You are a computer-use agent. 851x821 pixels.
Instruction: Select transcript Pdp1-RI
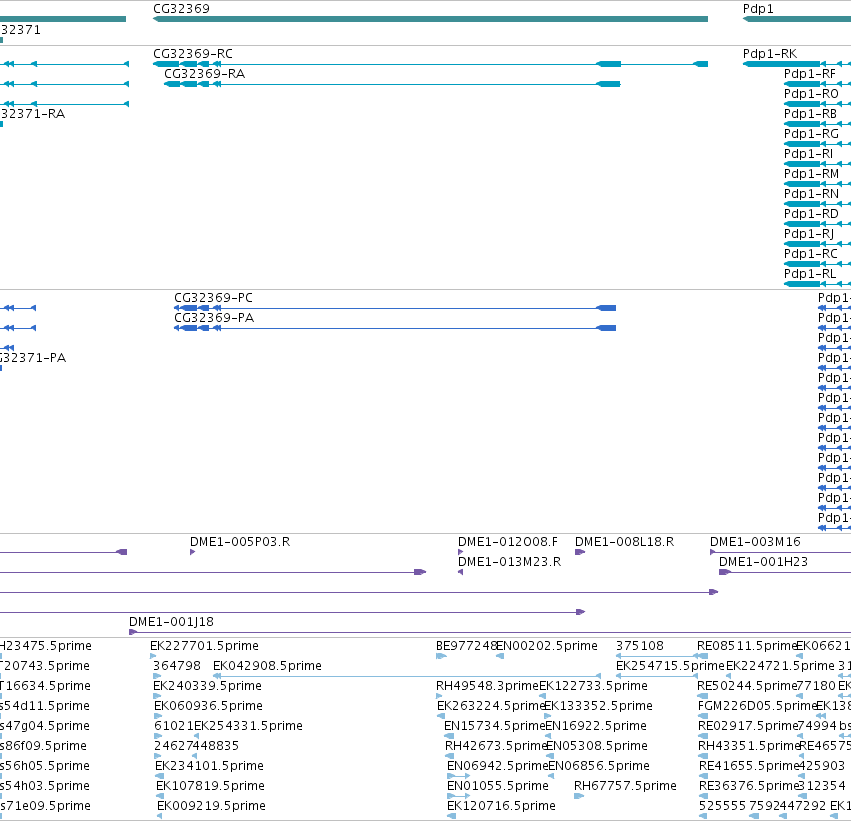click(808, 154)
